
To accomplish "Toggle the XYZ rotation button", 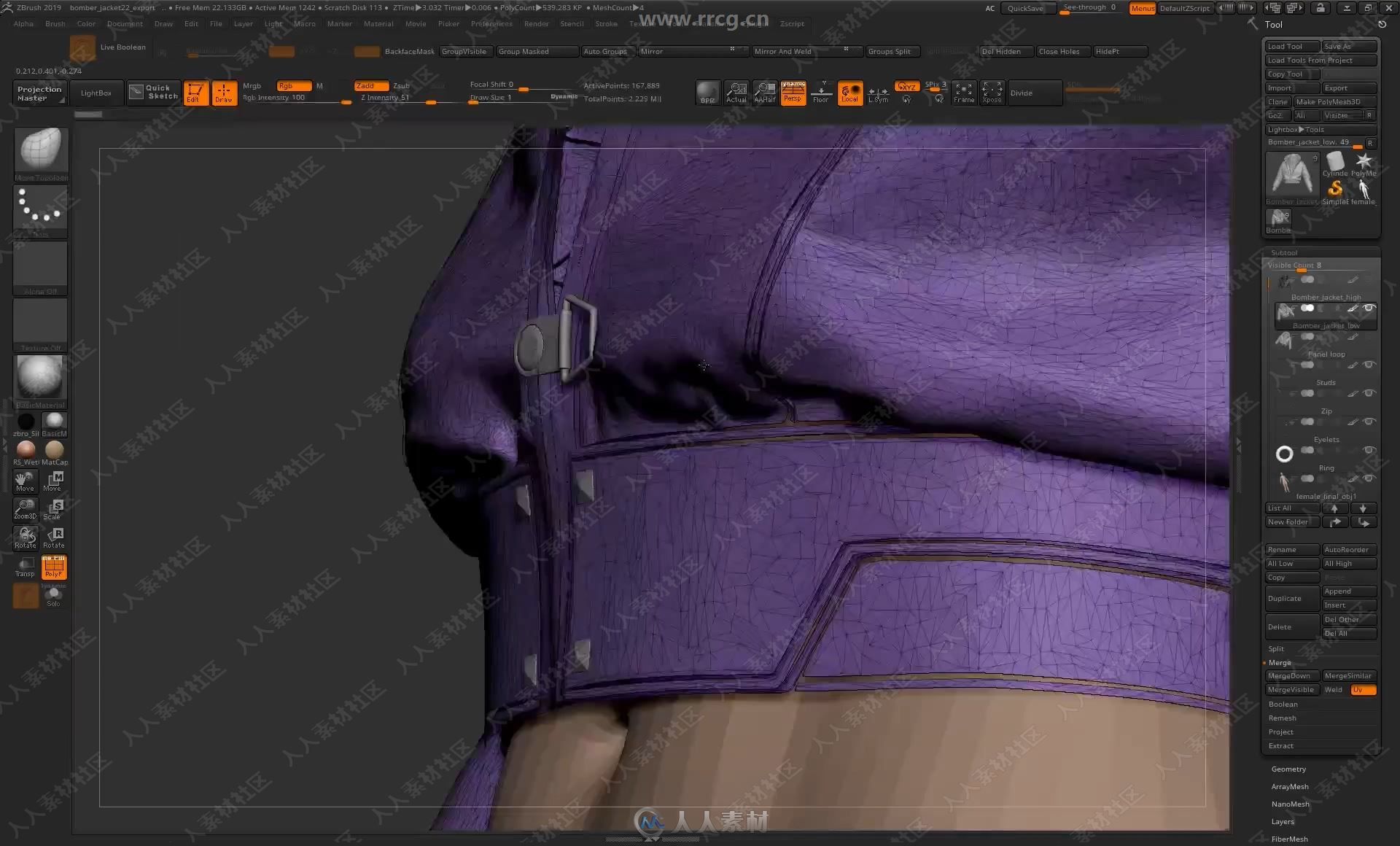I will tap(906, 86).
